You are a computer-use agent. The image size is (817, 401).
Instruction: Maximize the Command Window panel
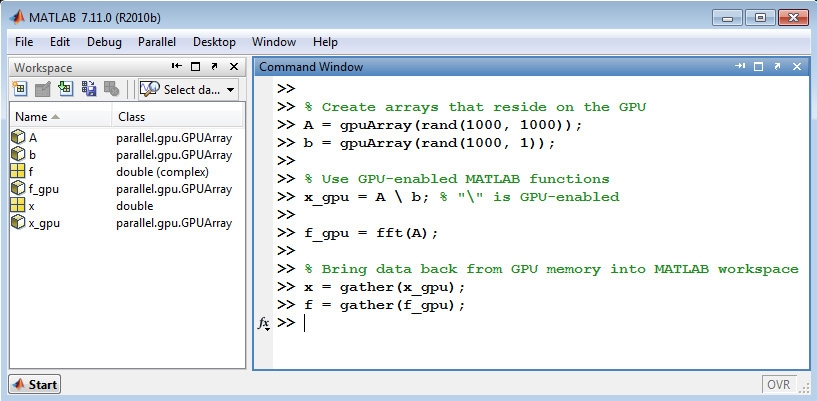click(759, 66)
